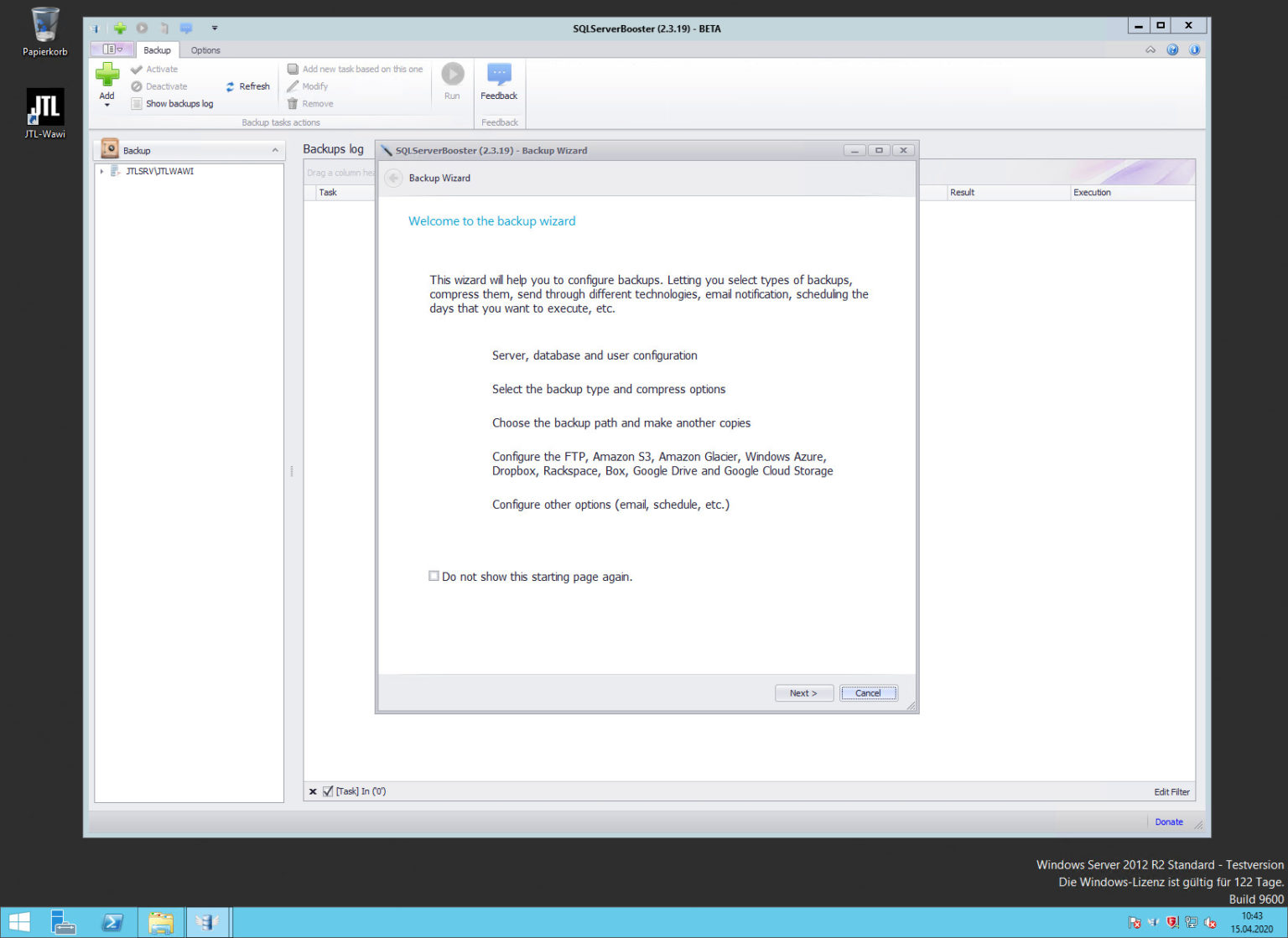Click the Donate link in status bar
This screenshot has width=1288, height=938.
point(1168,822)
